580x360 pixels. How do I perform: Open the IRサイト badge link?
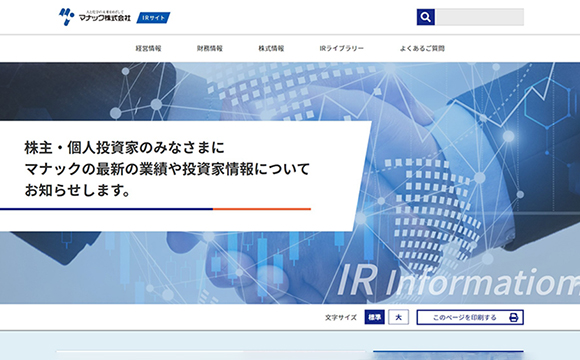click(x=154, y=18)
